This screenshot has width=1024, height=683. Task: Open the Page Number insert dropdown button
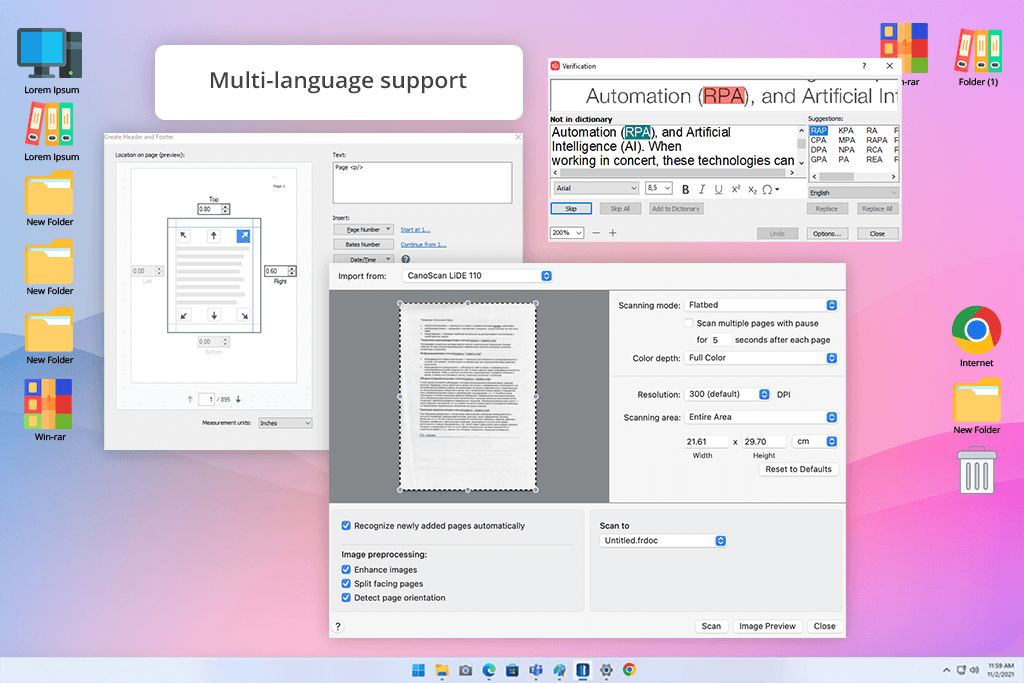363,230
